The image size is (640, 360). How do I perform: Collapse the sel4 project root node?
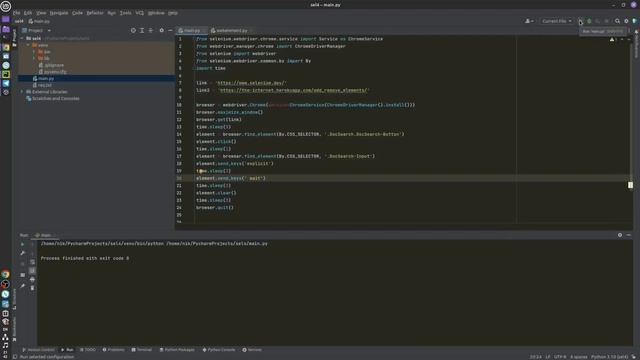tap(22, 38)
